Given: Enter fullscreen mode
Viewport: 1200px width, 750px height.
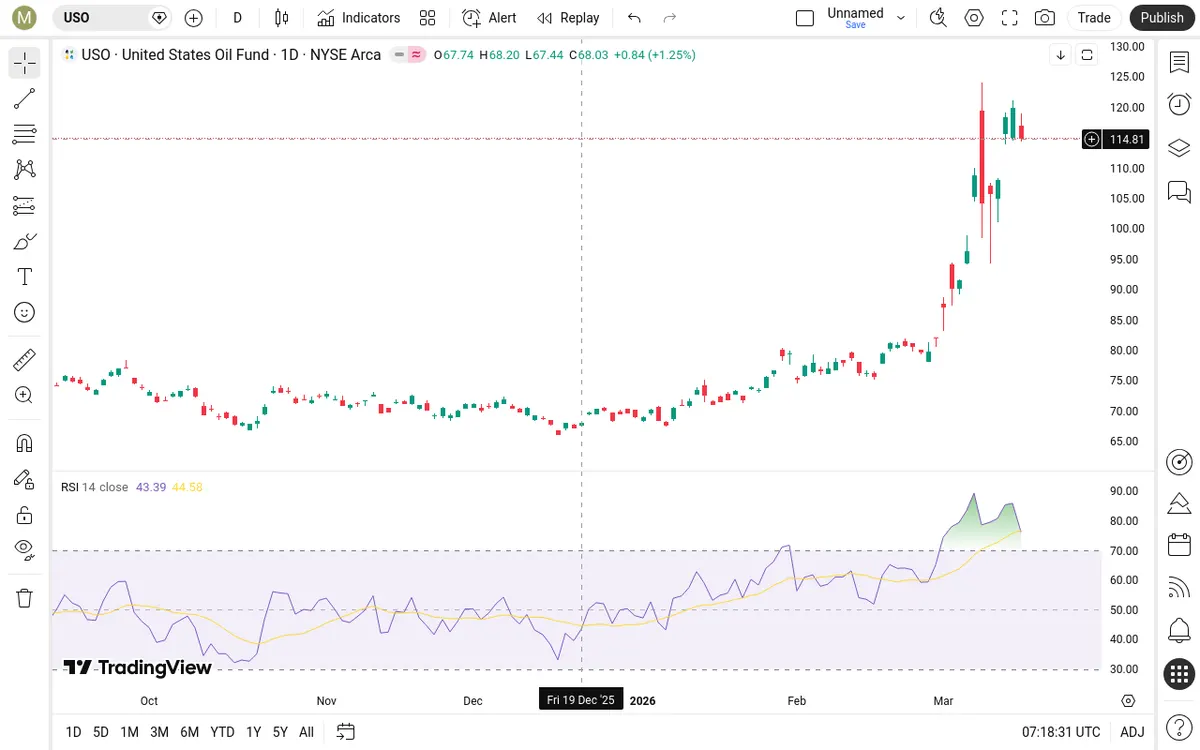Looking at the screenshot, I should point(1010,18).
